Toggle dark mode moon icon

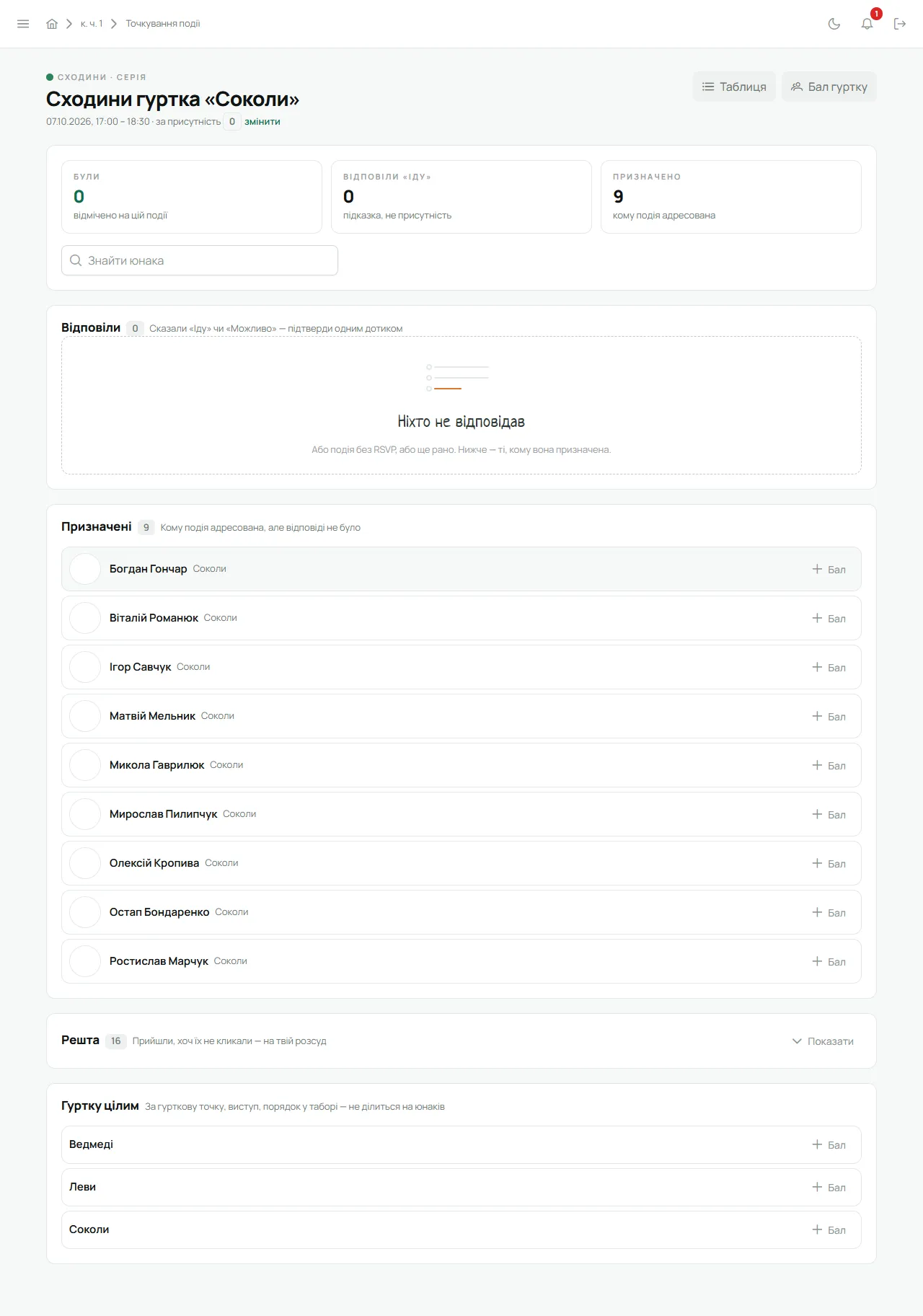click(x=834, y=24)
